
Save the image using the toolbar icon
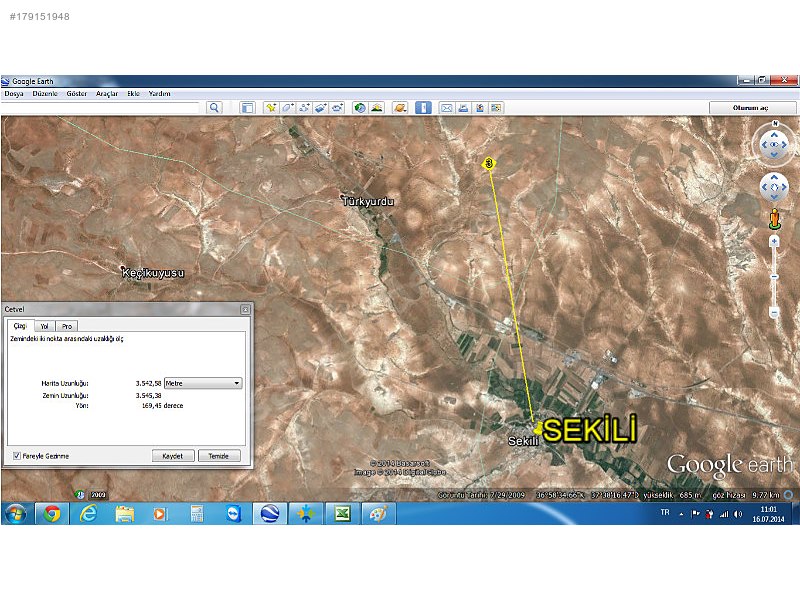[x=480, y=108]
